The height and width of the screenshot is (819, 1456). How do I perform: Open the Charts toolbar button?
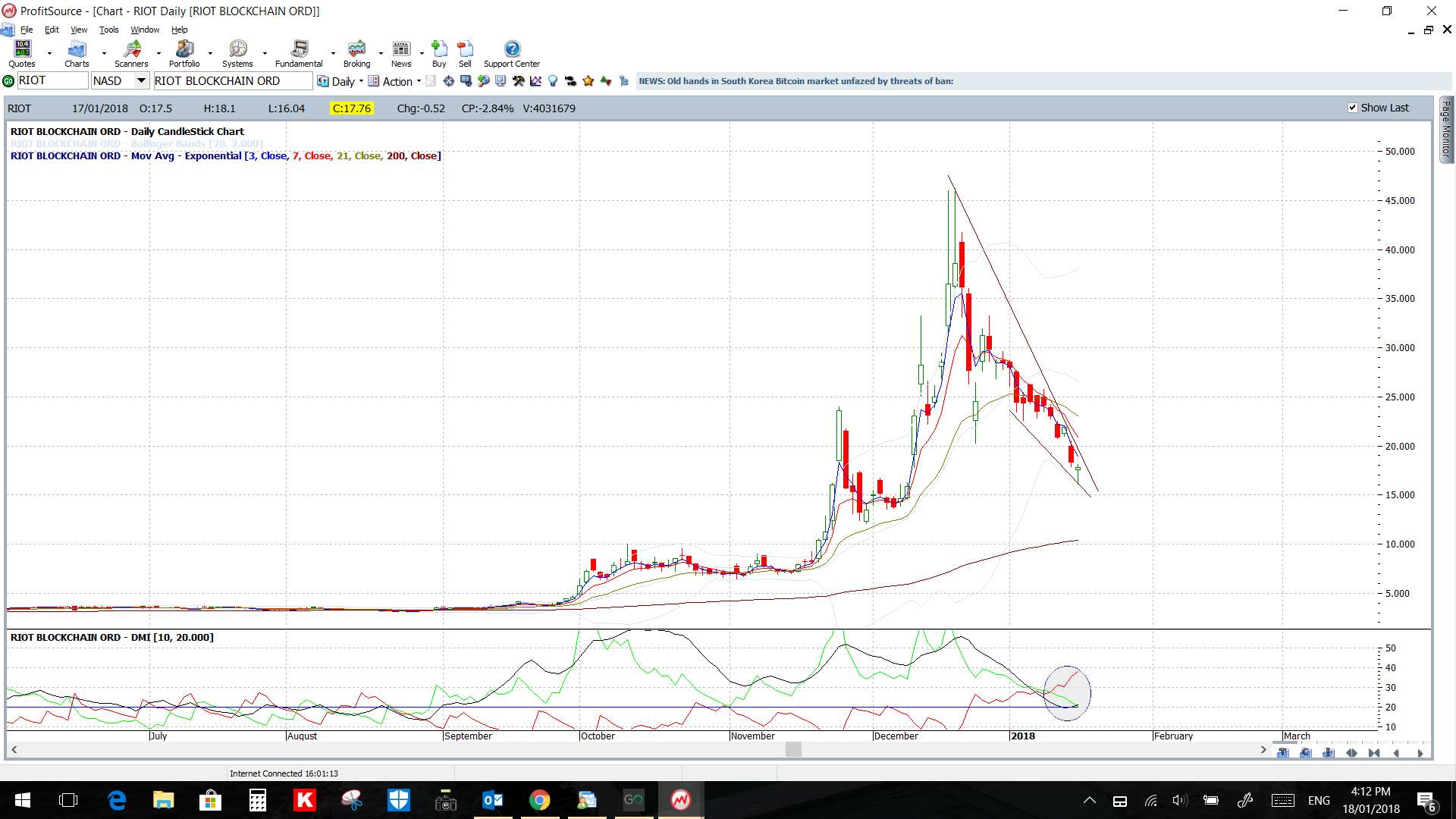[77, 53]
